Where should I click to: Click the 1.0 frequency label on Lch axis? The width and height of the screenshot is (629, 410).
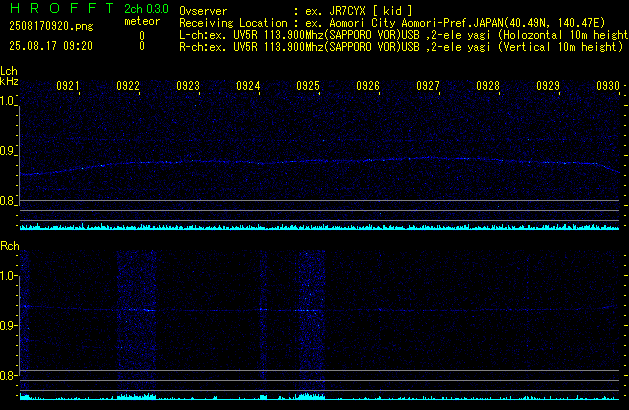pyautogui.click(x=7, y=101)
